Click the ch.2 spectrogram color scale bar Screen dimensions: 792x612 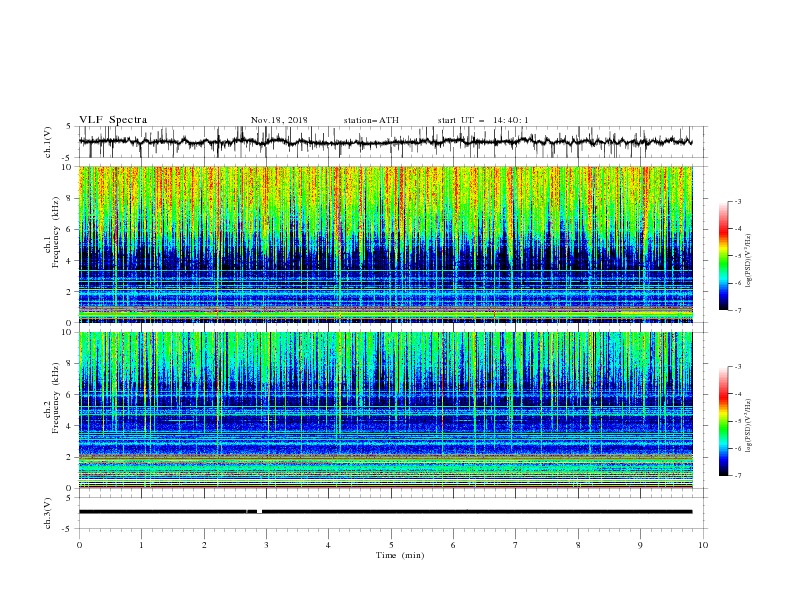723,421
